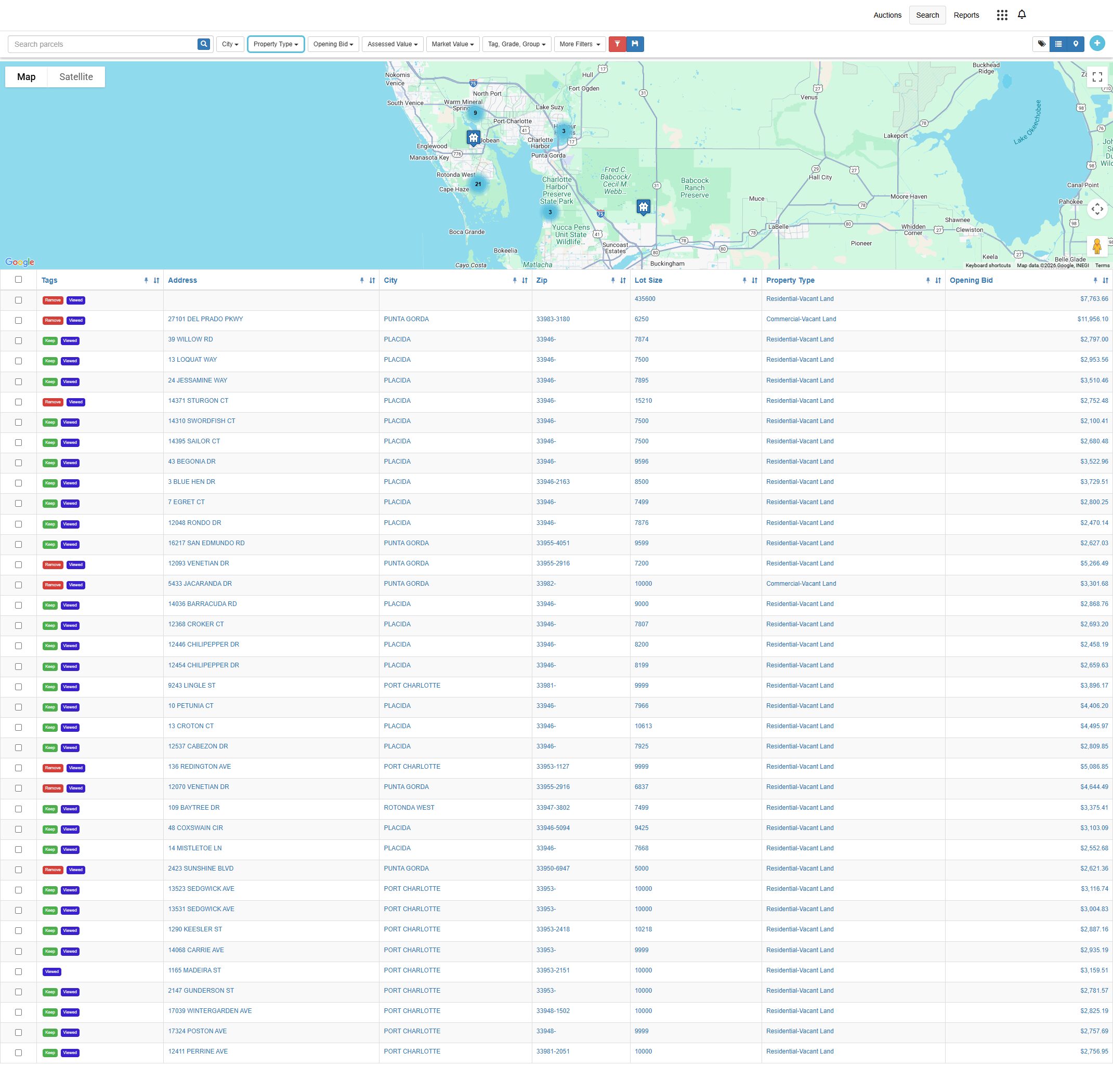Open the notifications bell
This screenshot has width=1113, height=1092.
(1022, 15)
